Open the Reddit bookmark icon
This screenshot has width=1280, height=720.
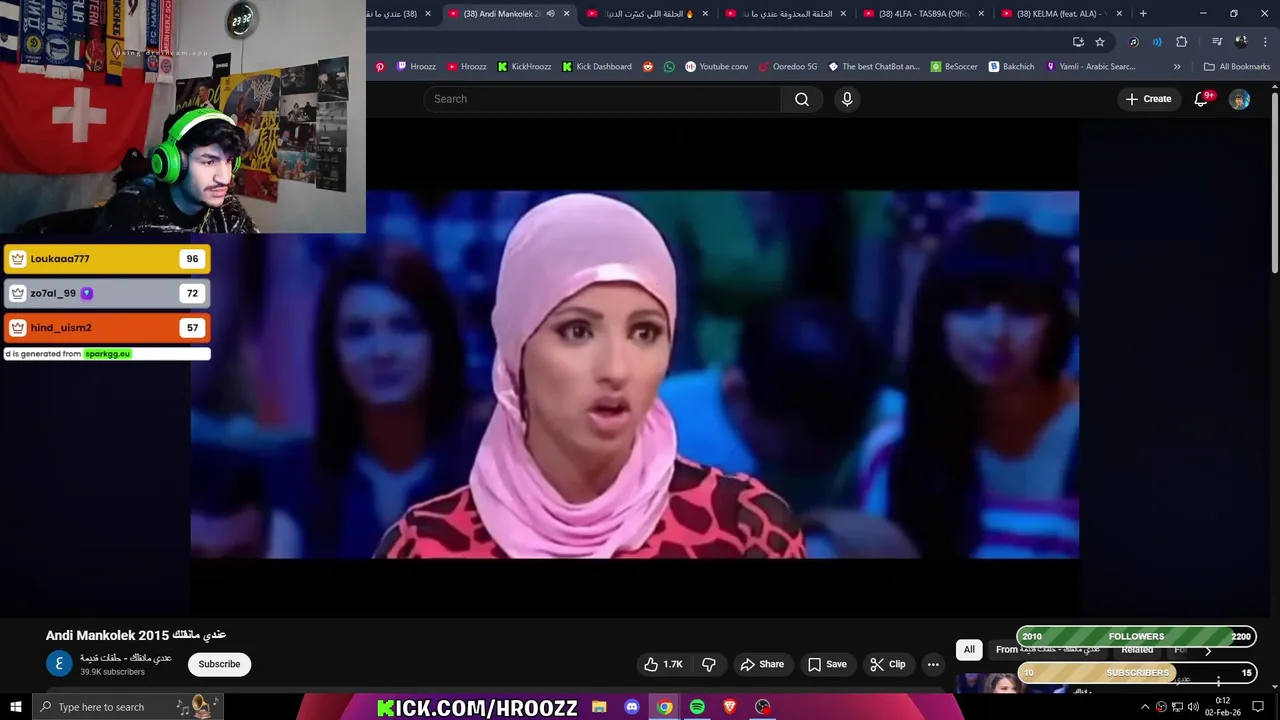pos(648,66)
